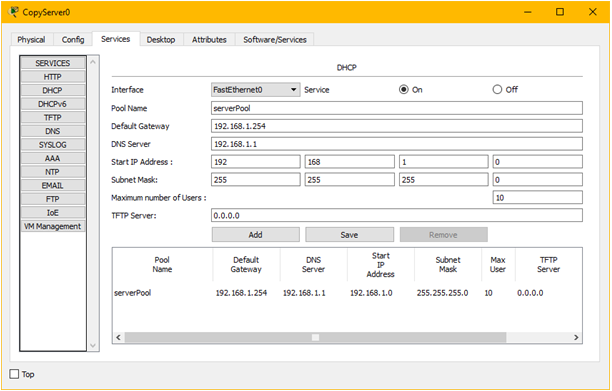Image resolution: width=612 pixels, height=391 pixels.
Task: Click the 255.255.255.0 table cell
Action: click(442, 293)
